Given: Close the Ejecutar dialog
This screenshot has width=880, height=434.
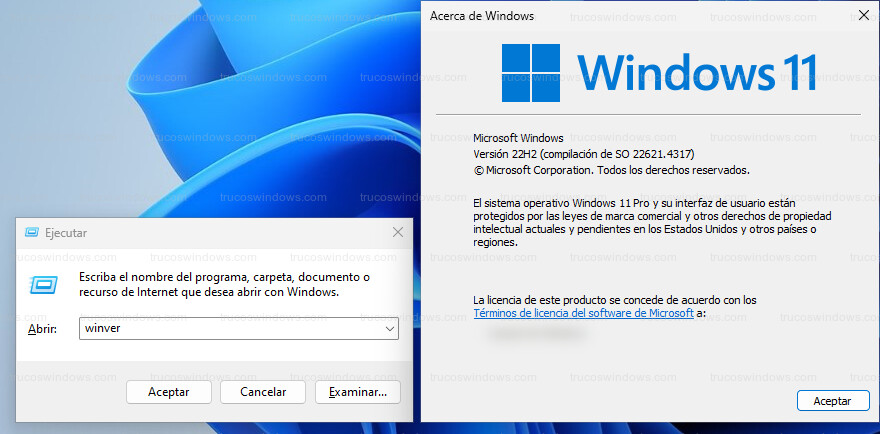Looking at the screenshot, I should pyautogui.click(x=398, y=233).
